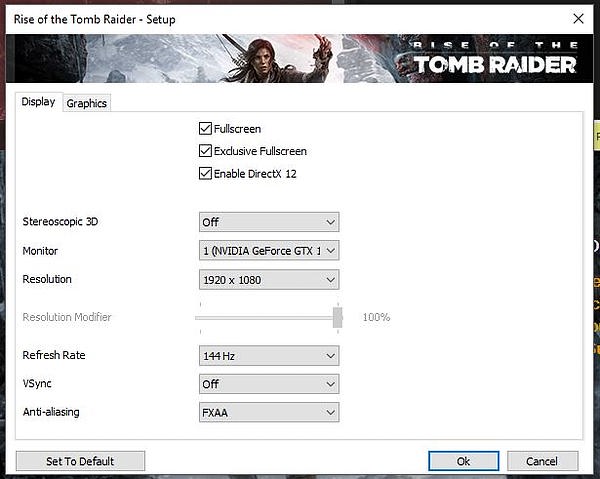Open the Resolution dropdown showing 1920 x 1080
600x479 pixels.
(269, 280)
